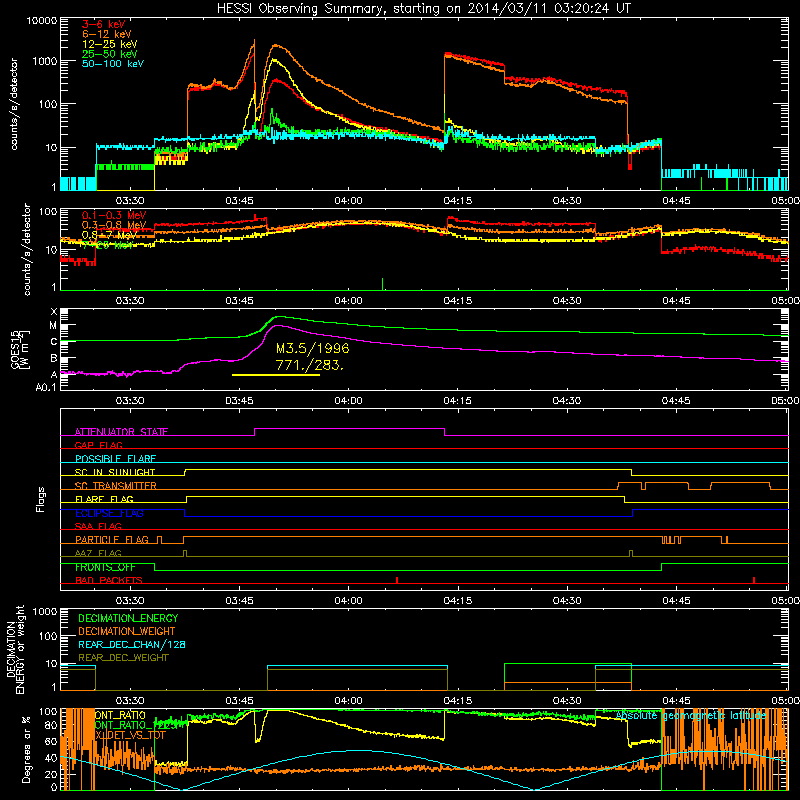
Task: Click the Degrees or % axis title
Action: [26, 750]
